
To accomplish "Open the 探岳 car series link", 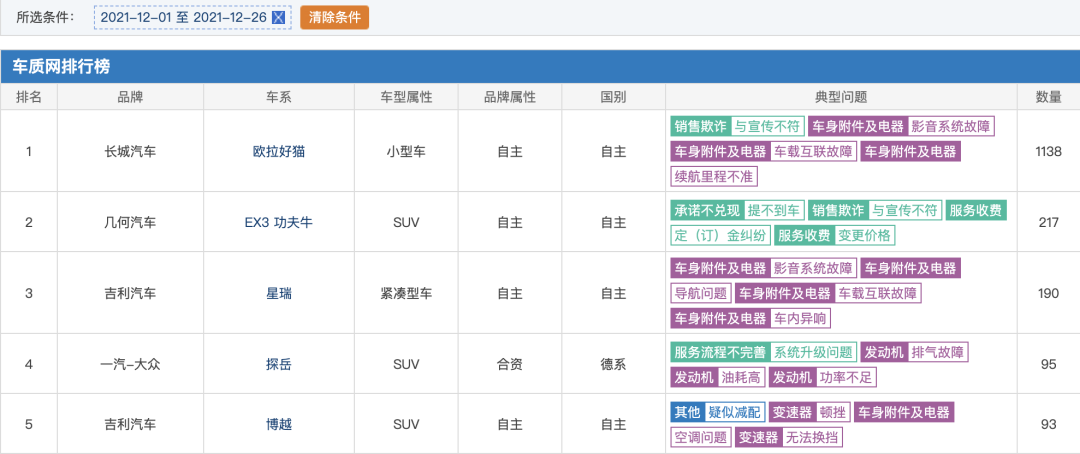I will coord(278,364).
